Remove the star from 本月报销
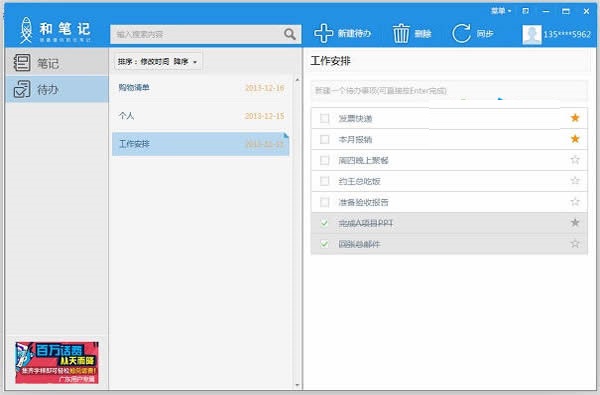 click(575, 139)
